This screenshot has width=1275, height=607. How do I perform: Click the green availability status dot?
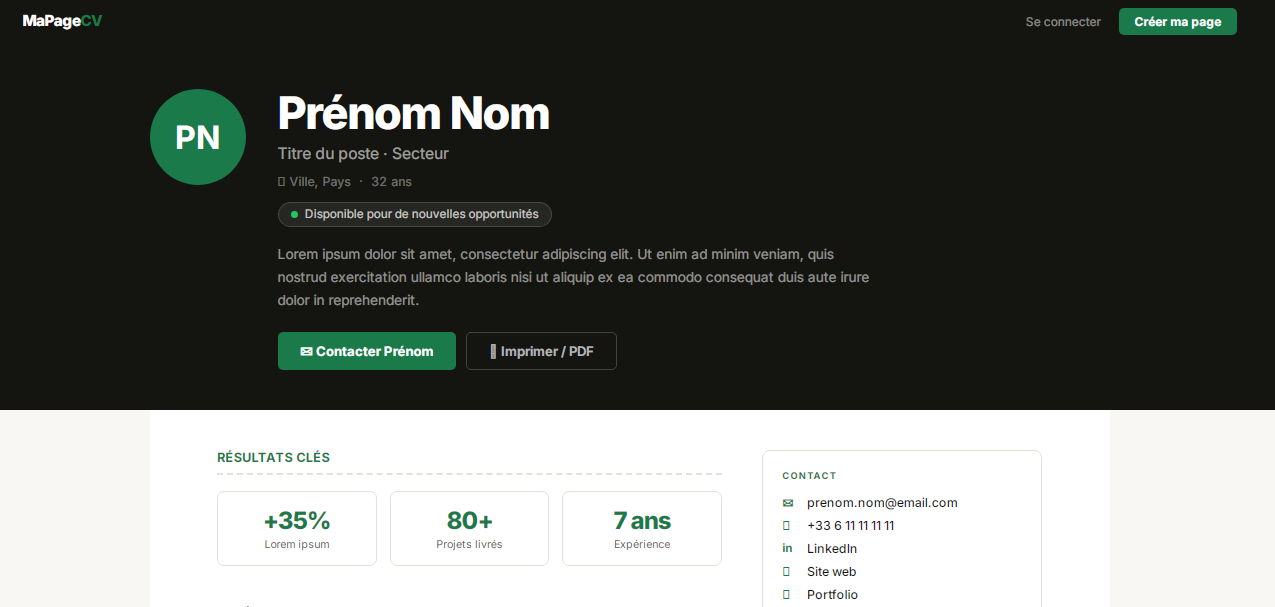click(294, 214)
